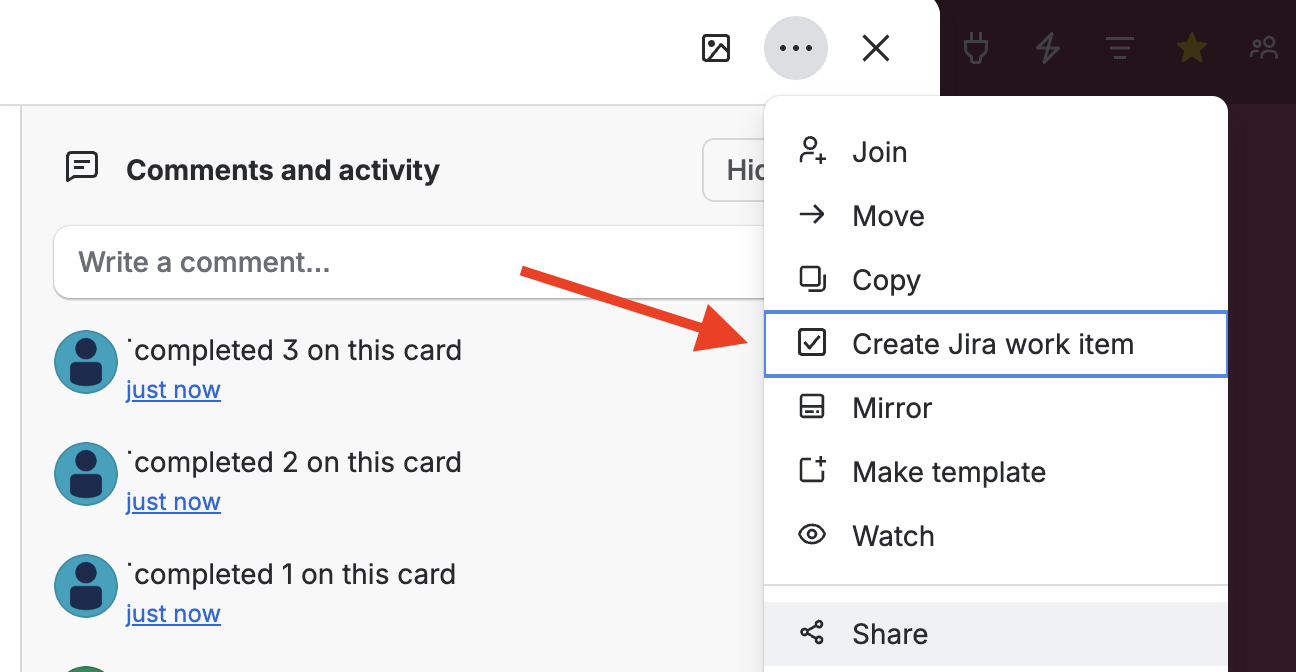Choose Copy in the card menu
The width and height of the screenshot is (1296, 672).
(996, 280)
